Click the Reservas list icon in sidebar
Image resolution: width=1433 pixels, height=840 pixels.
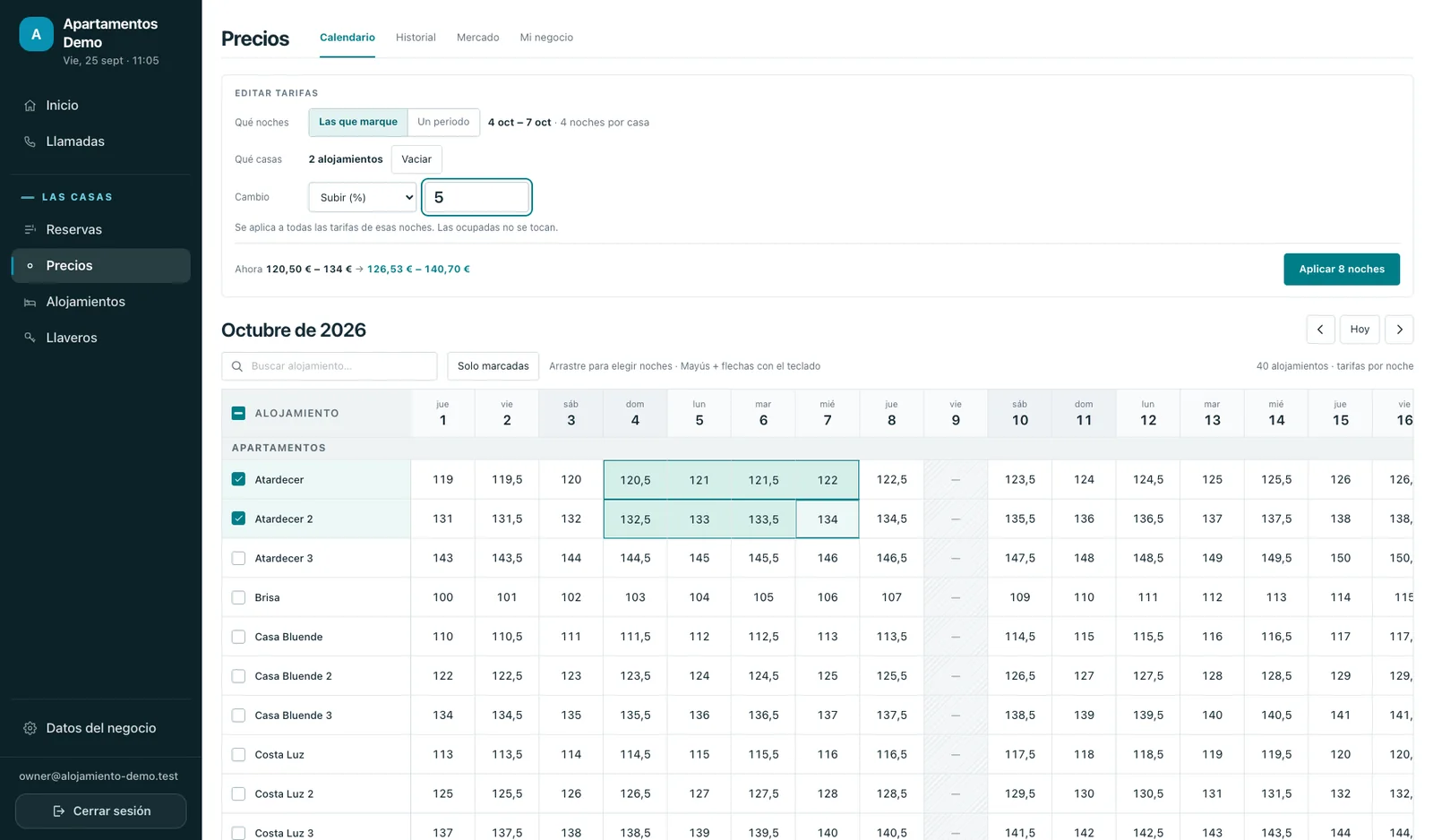(x=30, y=229)
